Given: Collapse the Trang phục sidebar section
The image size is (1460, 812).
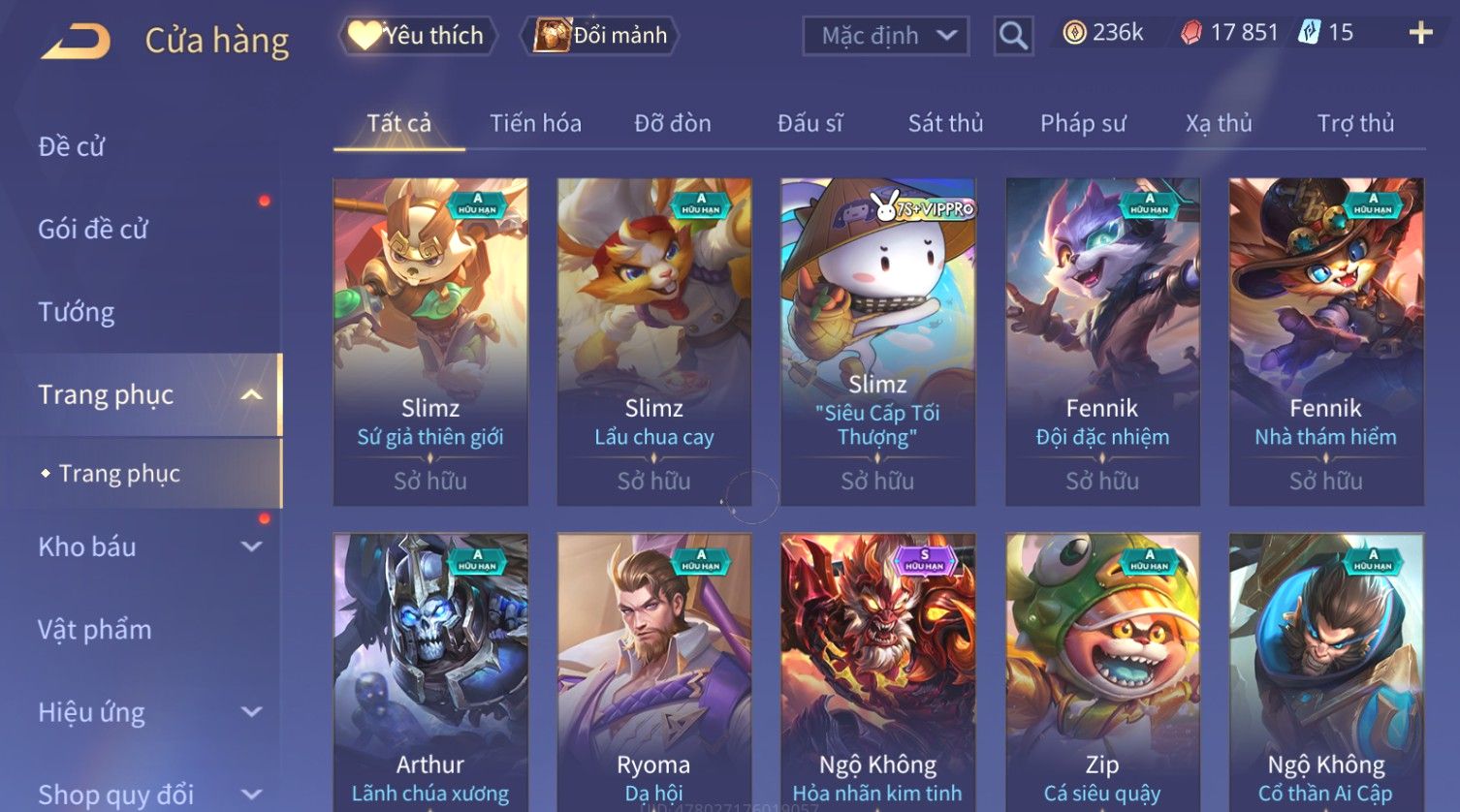Looking at the screenshot, I should pyautogui.click(x=251, y=394).
